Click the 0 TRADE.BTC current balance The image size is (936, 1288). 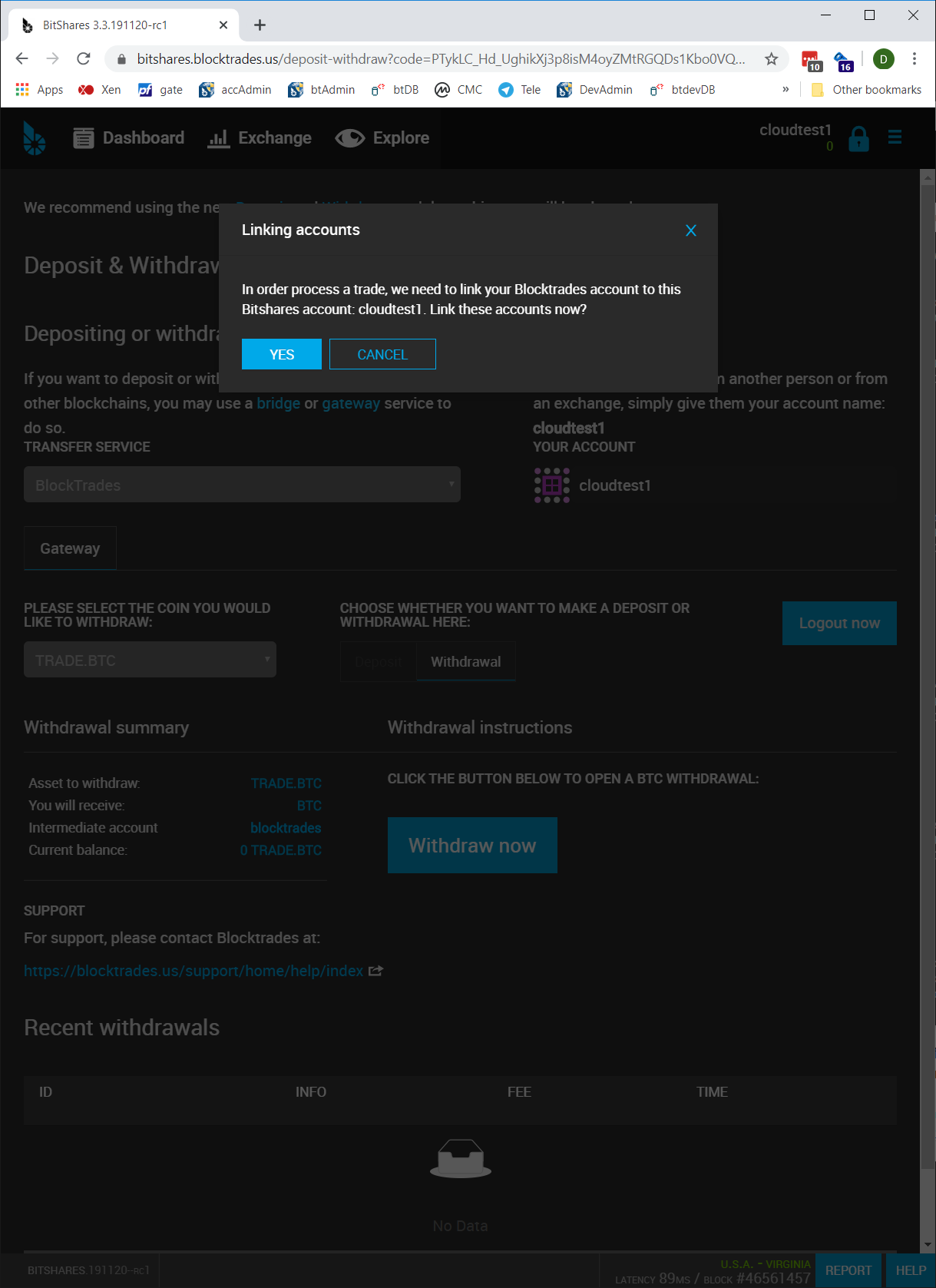(281, 850)
